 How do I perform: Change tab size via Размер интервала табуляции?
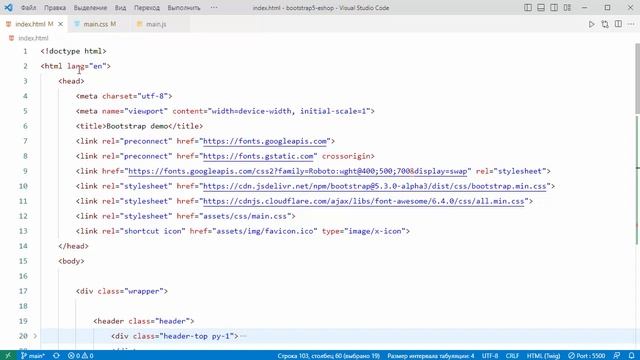[x=431, y=356]
